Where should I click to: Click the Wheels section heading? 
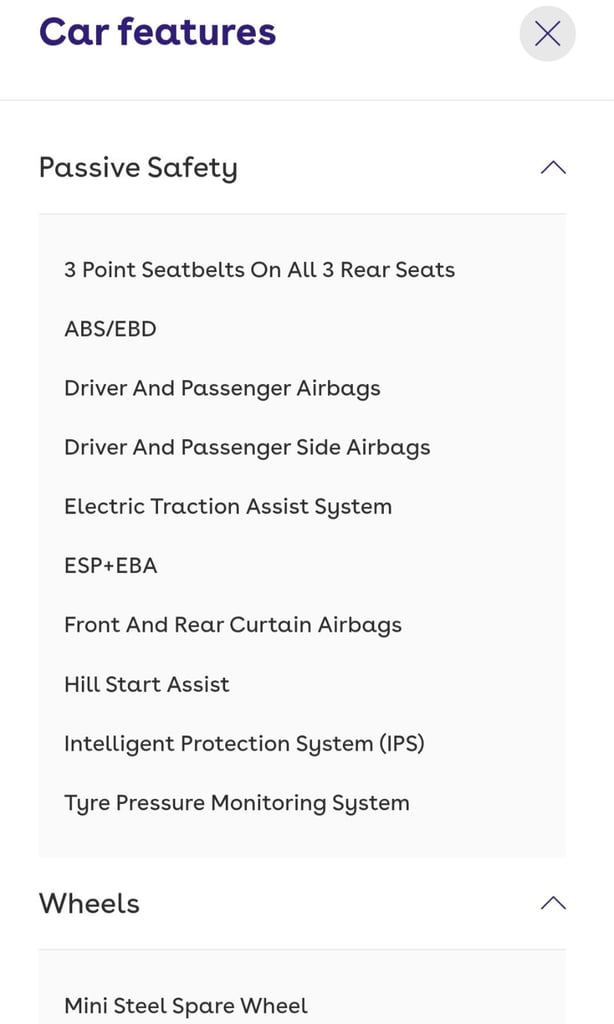(89, 904)
